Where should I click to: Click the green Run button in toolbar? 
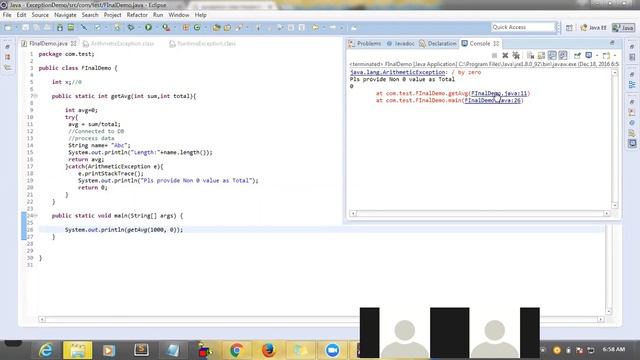[148, 27]
